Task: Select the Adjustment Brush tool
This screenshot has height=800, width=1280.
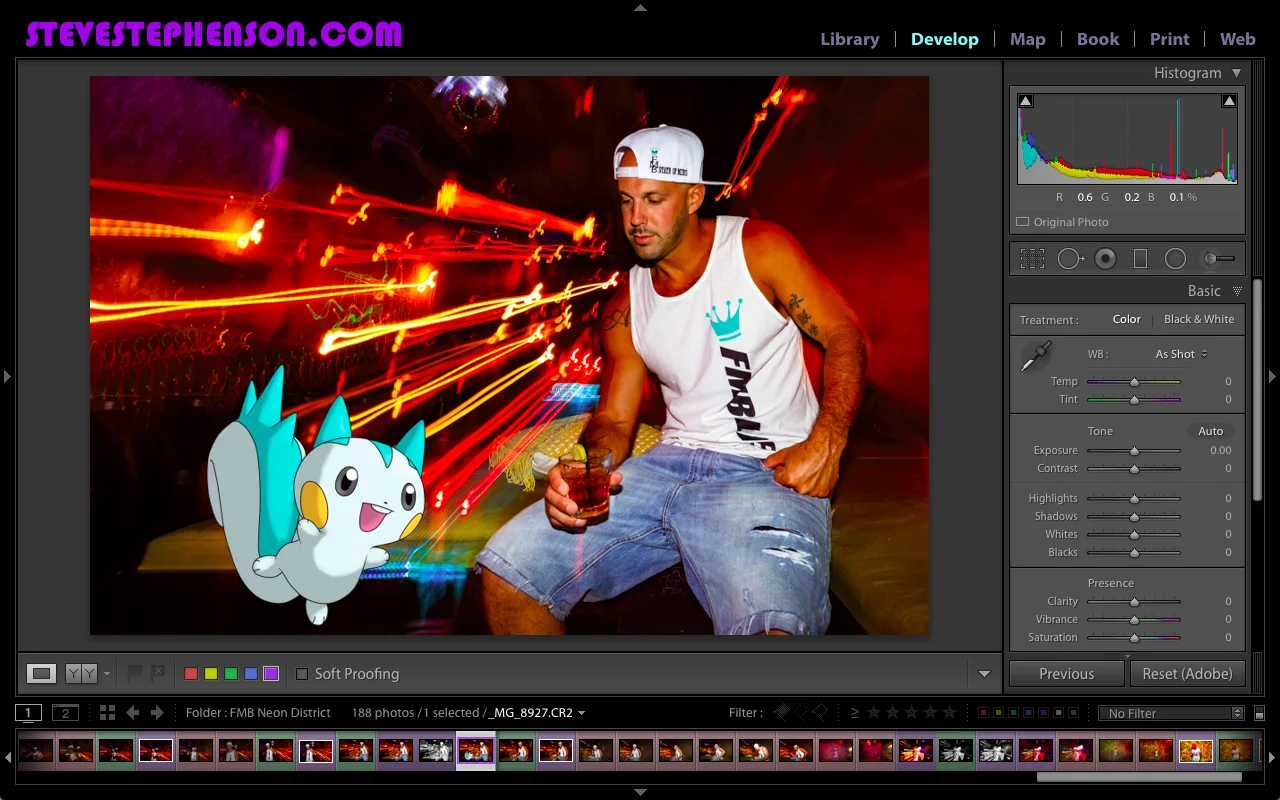Action: click(x=1218, y=259)
